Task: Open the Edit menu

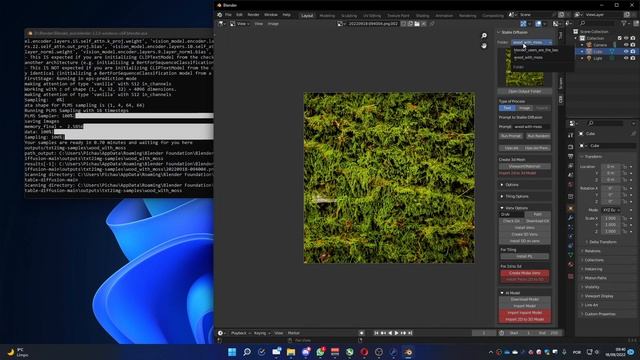Action: pos(239,15)
